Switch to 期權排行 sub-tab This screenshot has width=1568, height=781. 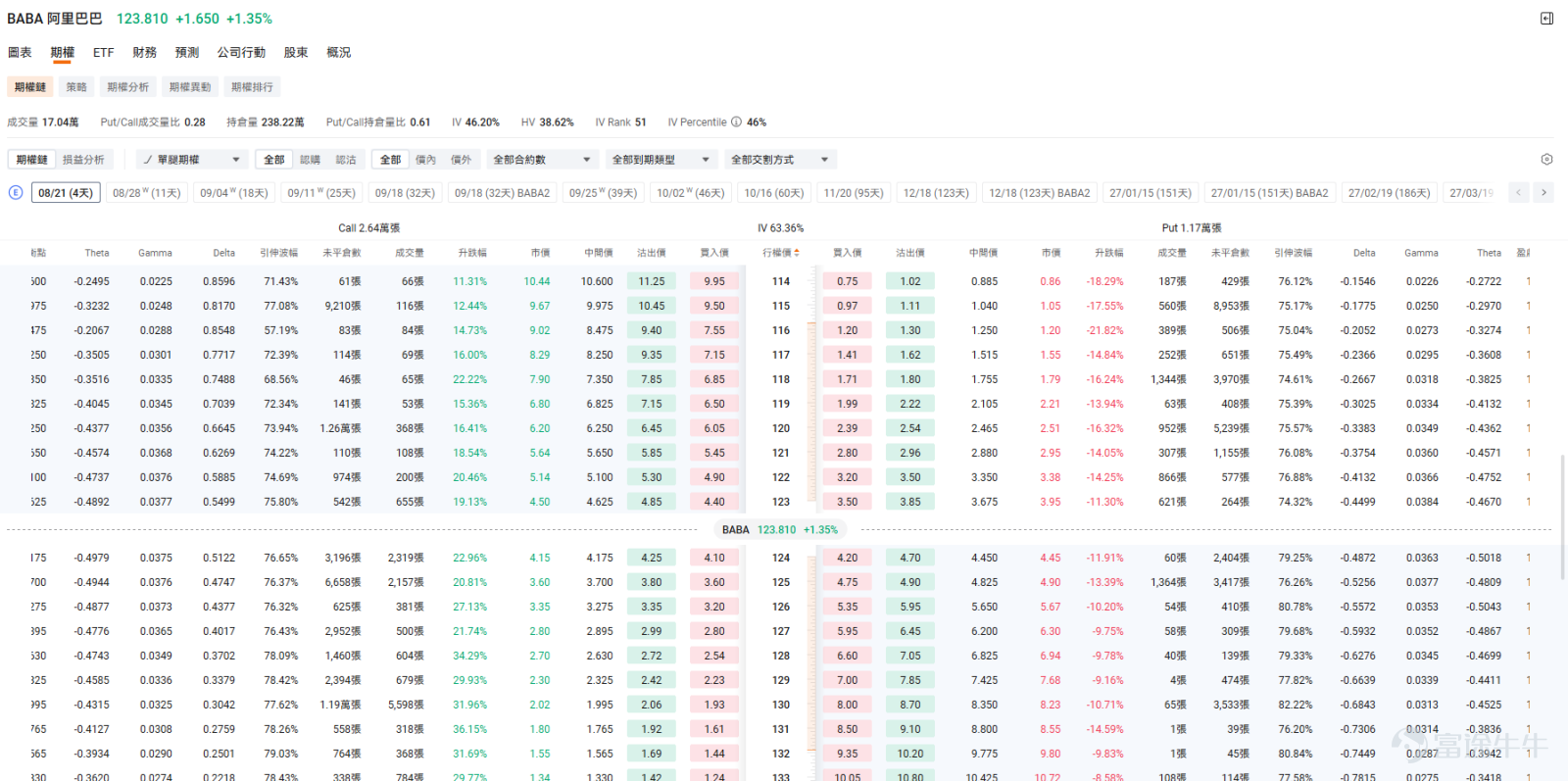[x=252, y=87]
